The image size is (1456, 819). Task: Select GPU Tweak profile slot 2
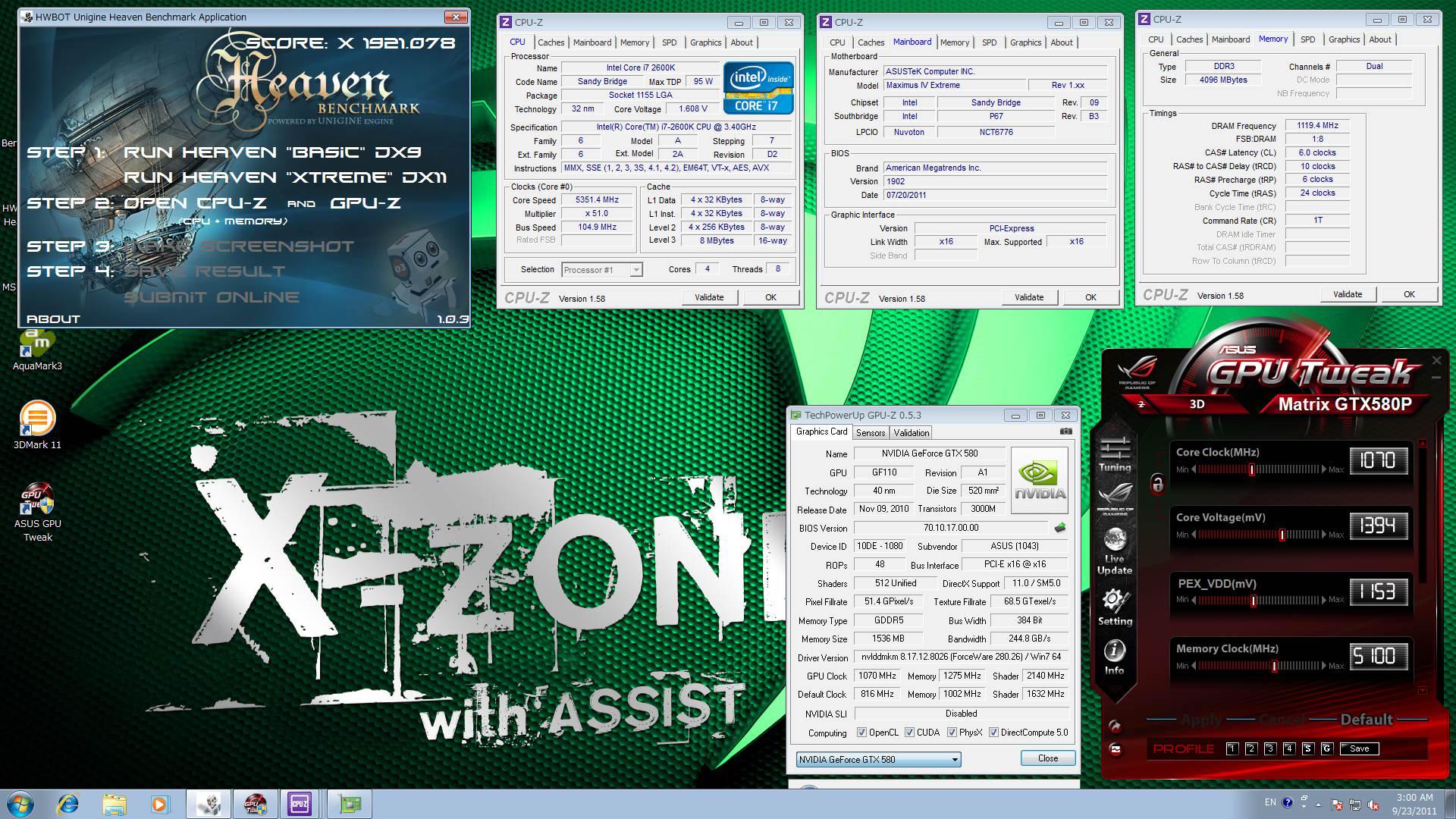pos(1251,748)
